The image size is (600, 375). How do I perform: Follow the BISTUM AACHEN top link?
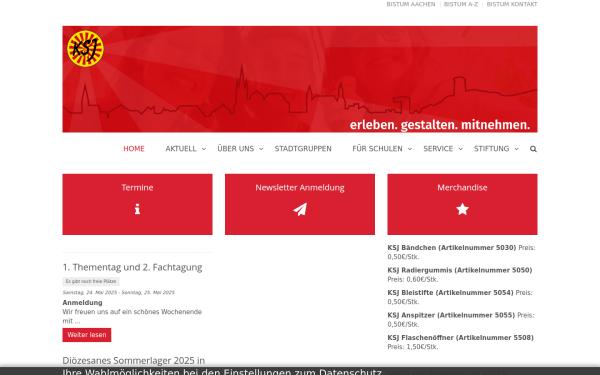[411, 4]
